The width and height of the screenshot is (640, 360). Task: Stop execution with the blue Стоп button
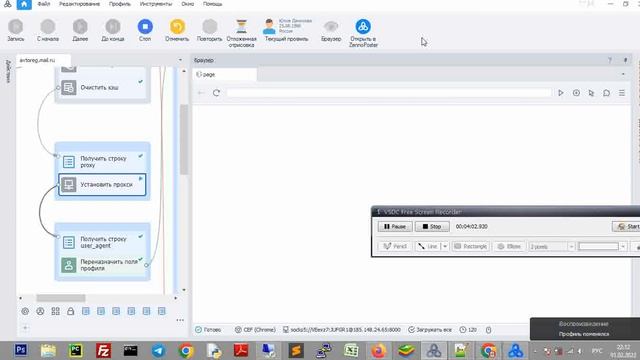tap(145, 30)
